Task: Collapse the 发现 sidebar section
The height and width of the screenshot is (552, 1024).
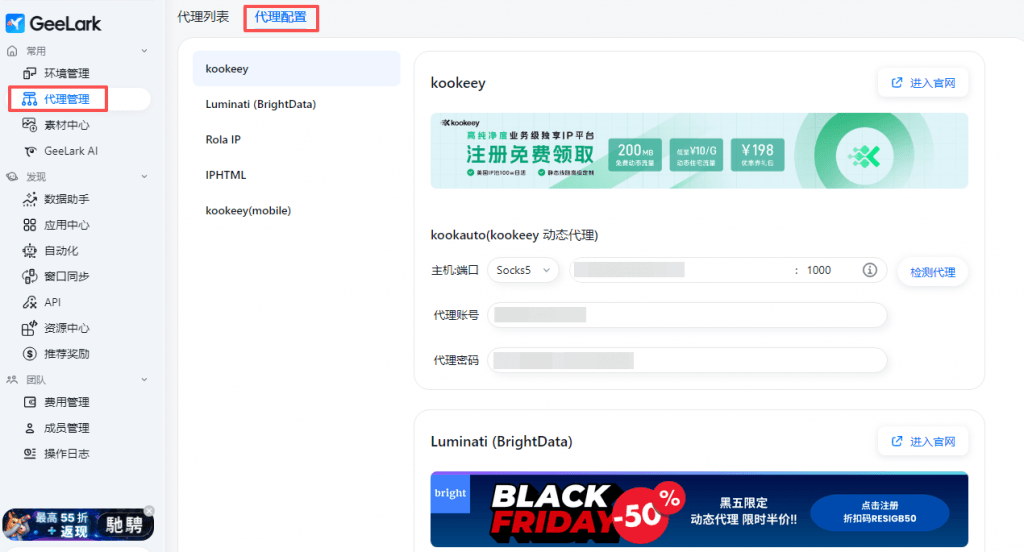Action: coord(144,177)
